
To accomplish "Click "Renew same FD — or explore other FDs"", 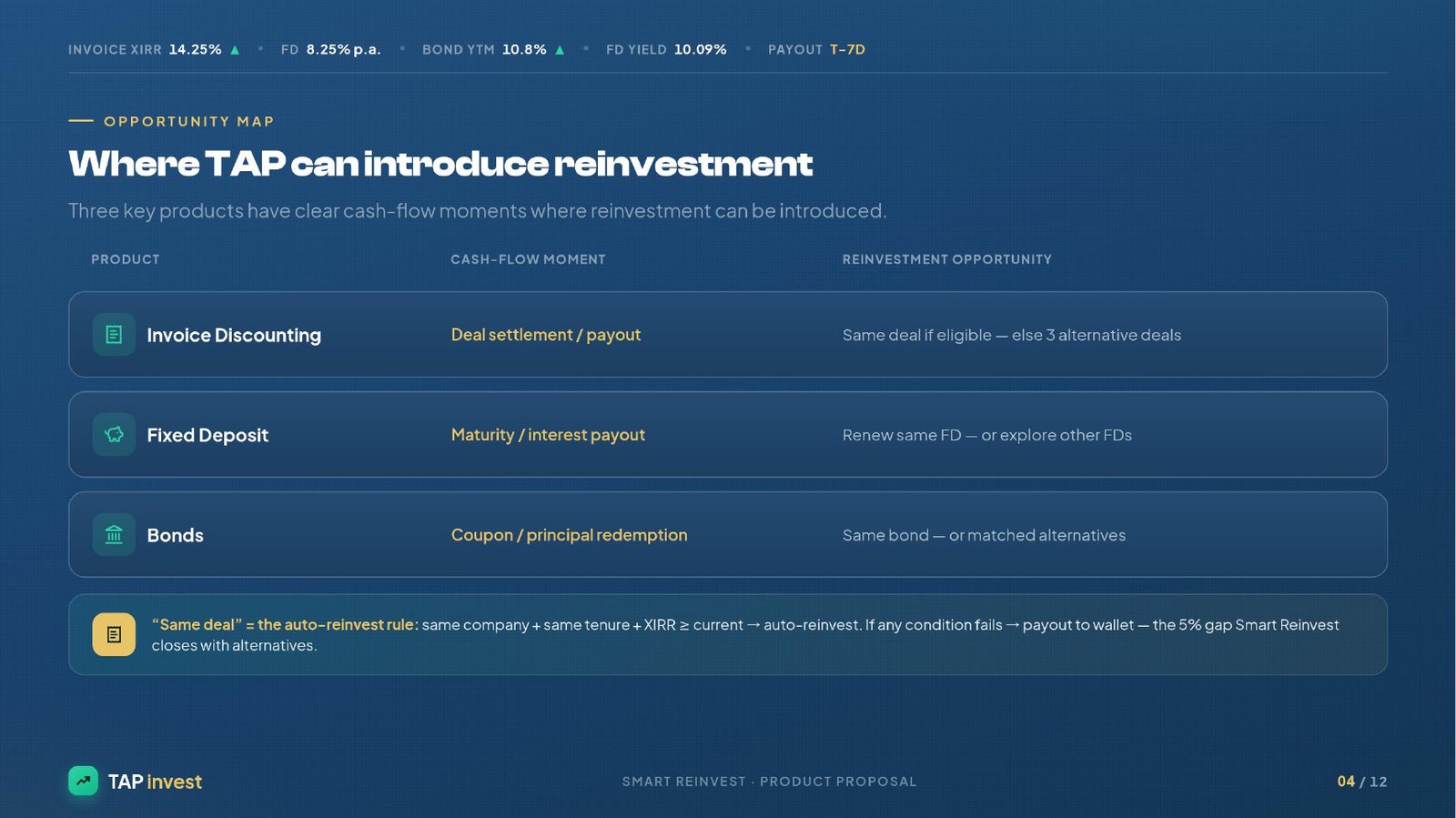I will pos(987,435).
